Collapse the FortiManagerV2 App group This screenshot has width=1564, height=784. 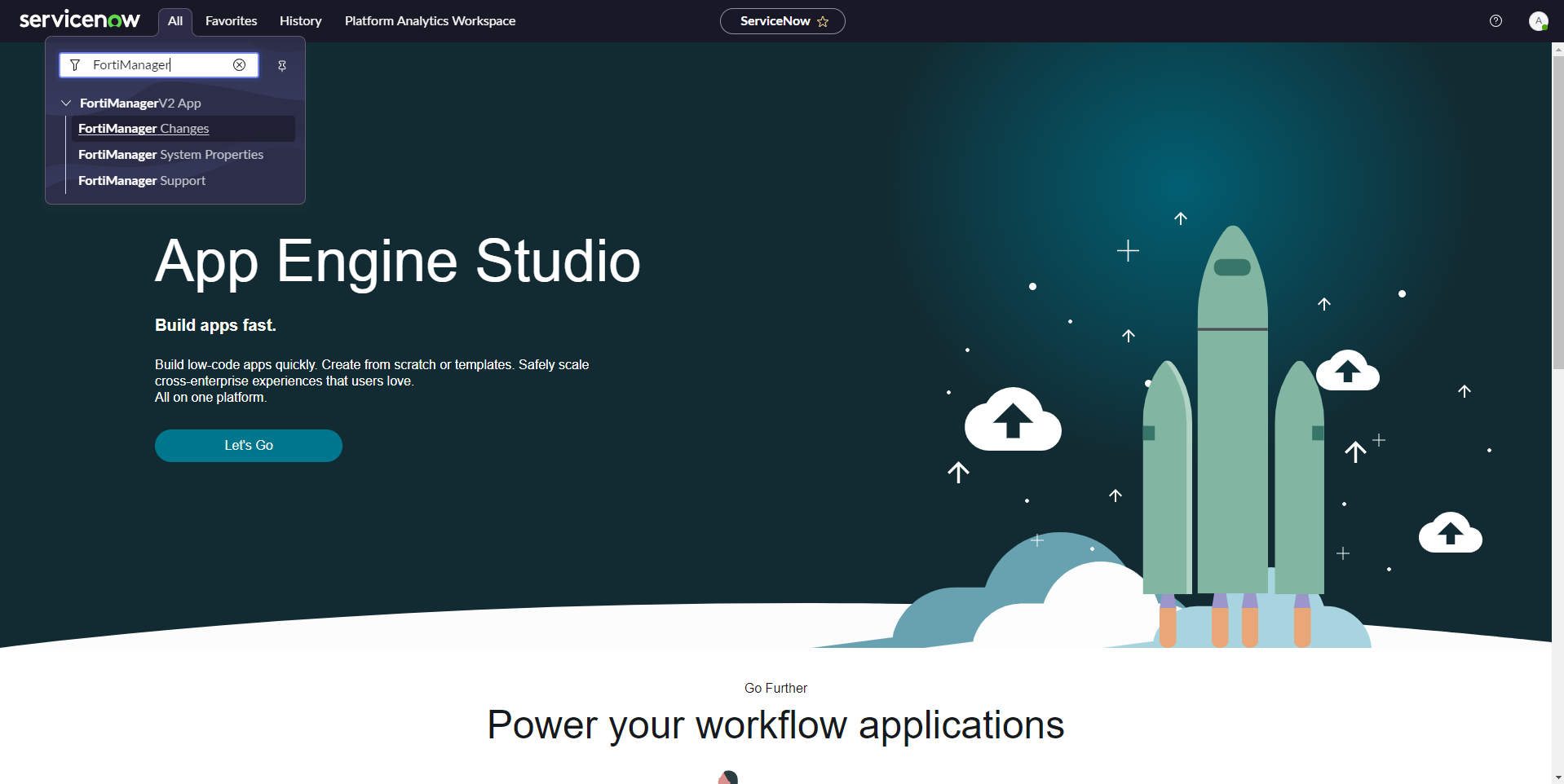66,104
